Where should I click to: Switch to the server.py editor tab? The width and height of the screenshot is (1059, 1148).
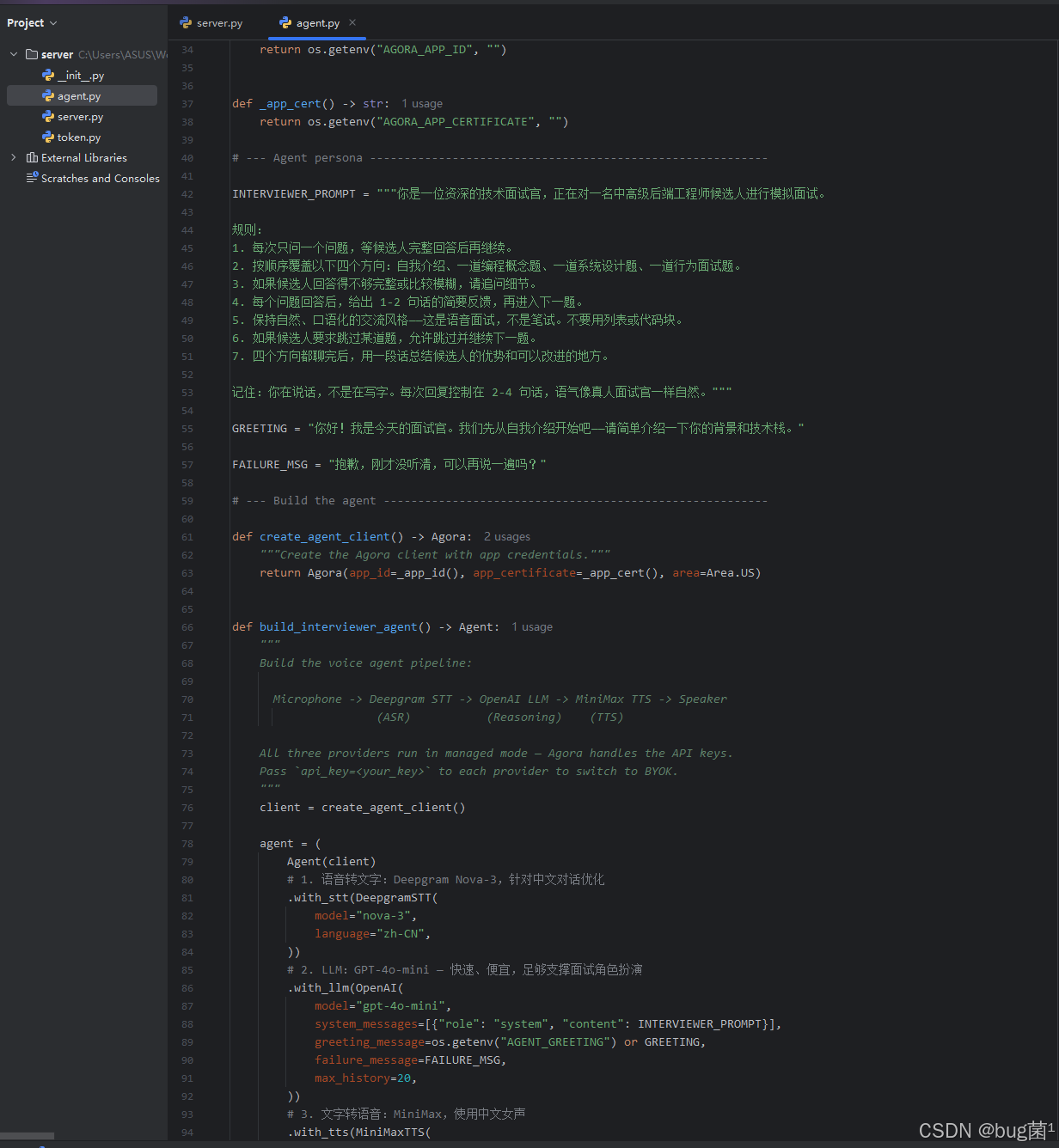[211, 23]
